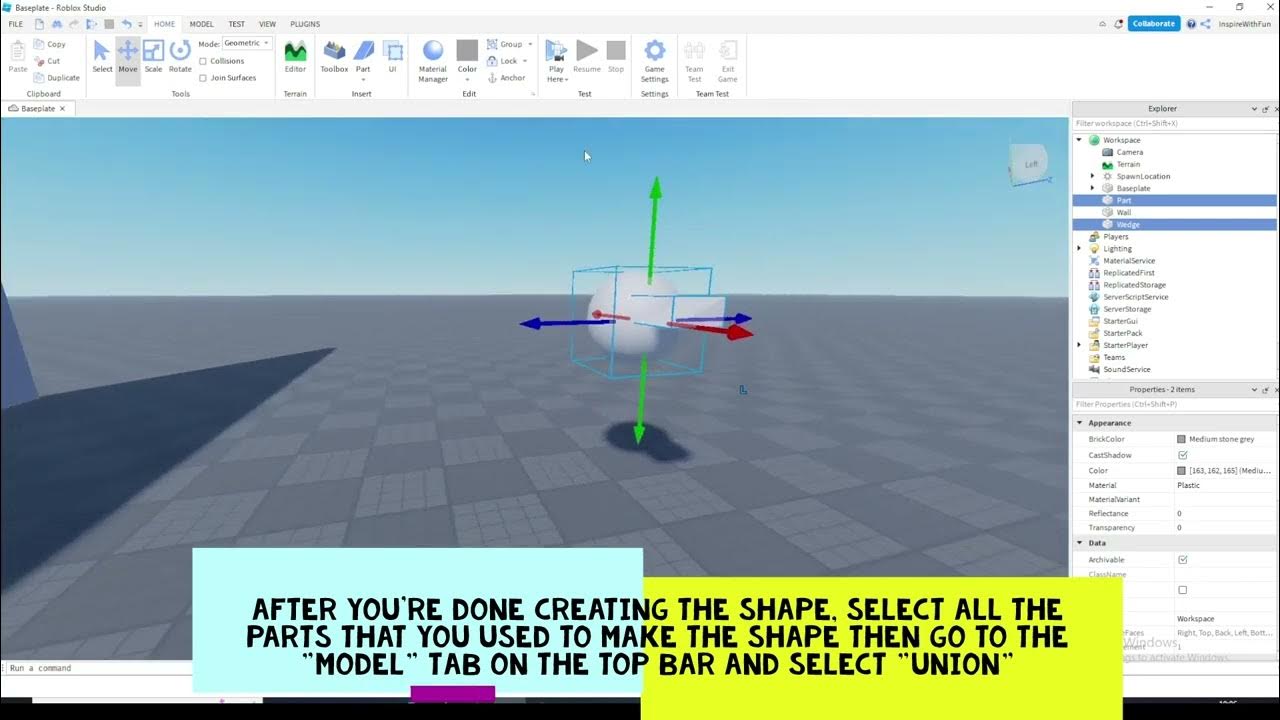Click the share icon near the username
This screenshot has height=720, width=1280.
pos(1205,24)
